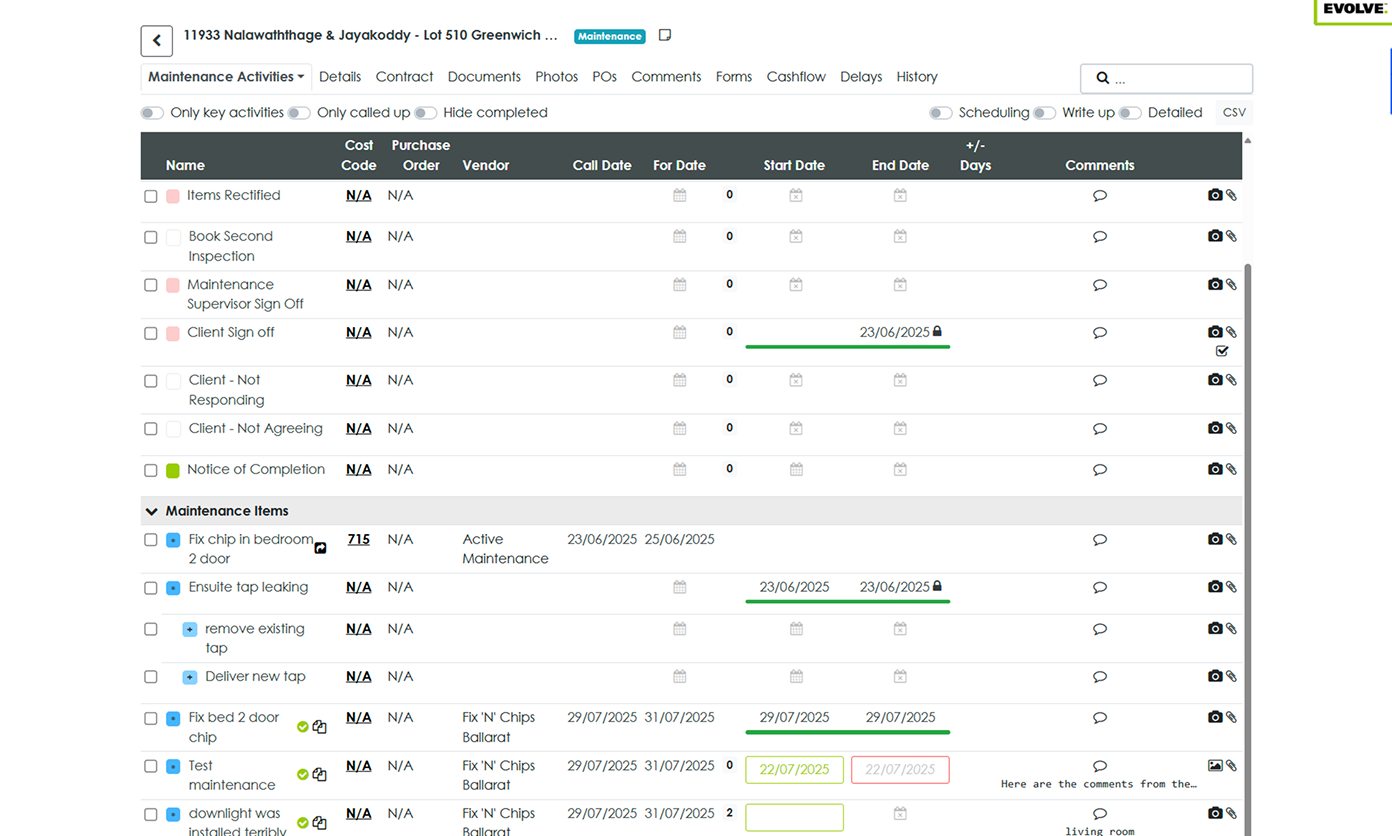
Task: Click the Maintenance status badge
Action: (x=609, y=36)
